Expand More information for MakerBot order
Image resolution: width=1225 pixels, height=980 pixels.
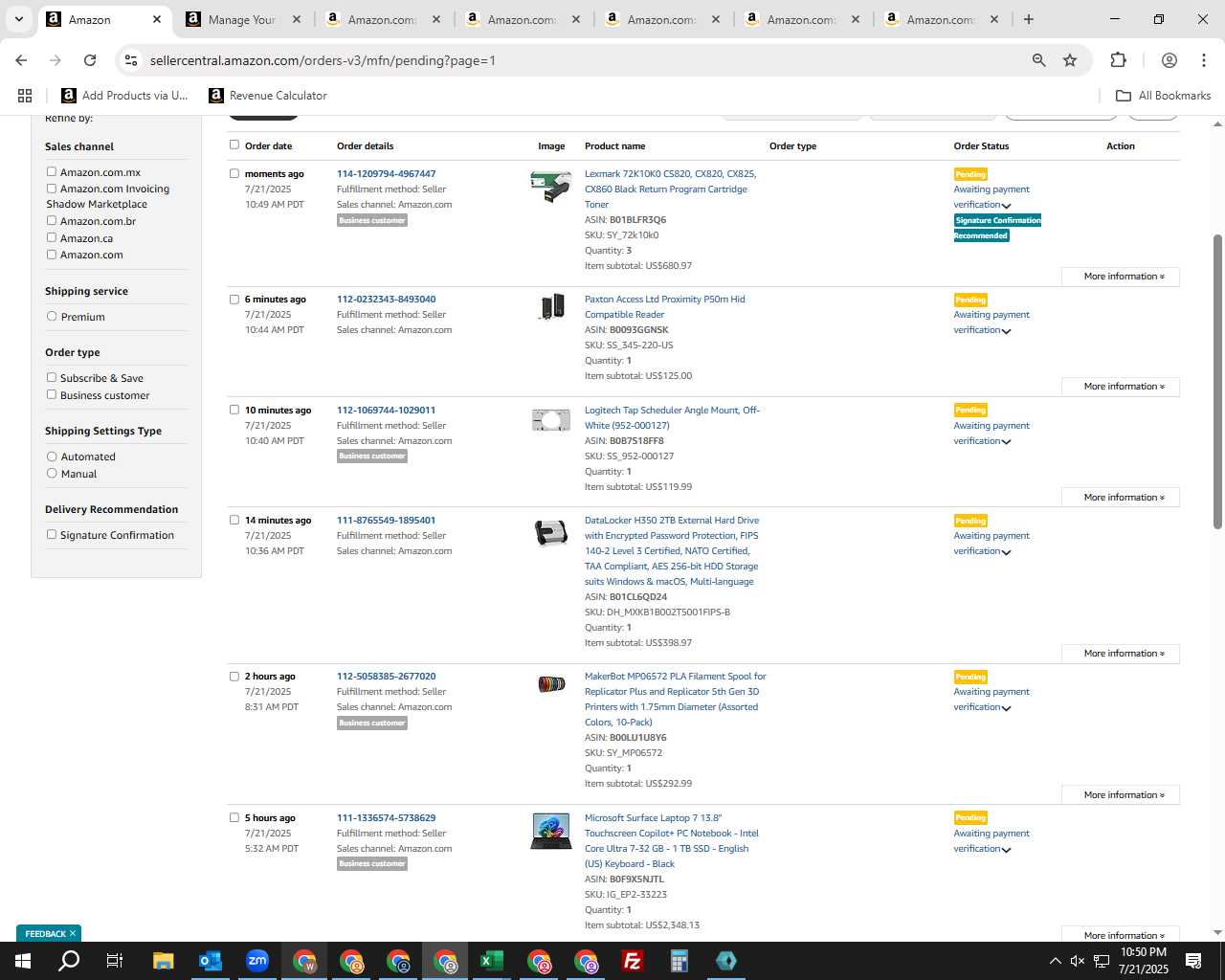click(x=1121, y=795)
